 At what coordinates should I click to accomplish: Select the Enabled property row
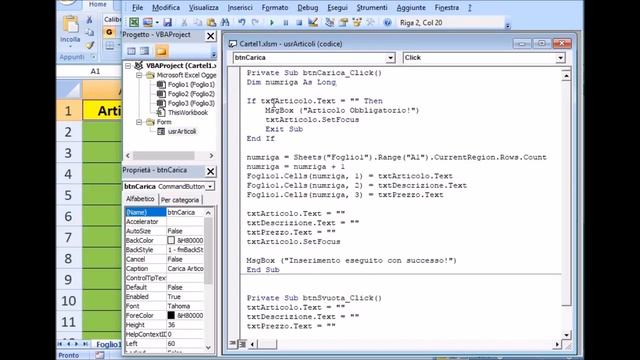[x=164, y=297]
